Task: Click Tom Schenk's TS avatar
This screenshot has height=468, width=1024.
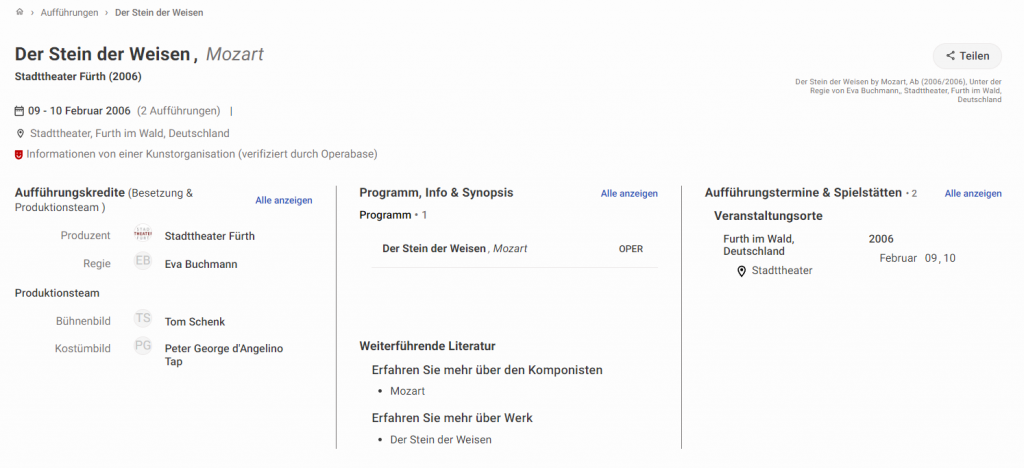Action: point(143,319)
